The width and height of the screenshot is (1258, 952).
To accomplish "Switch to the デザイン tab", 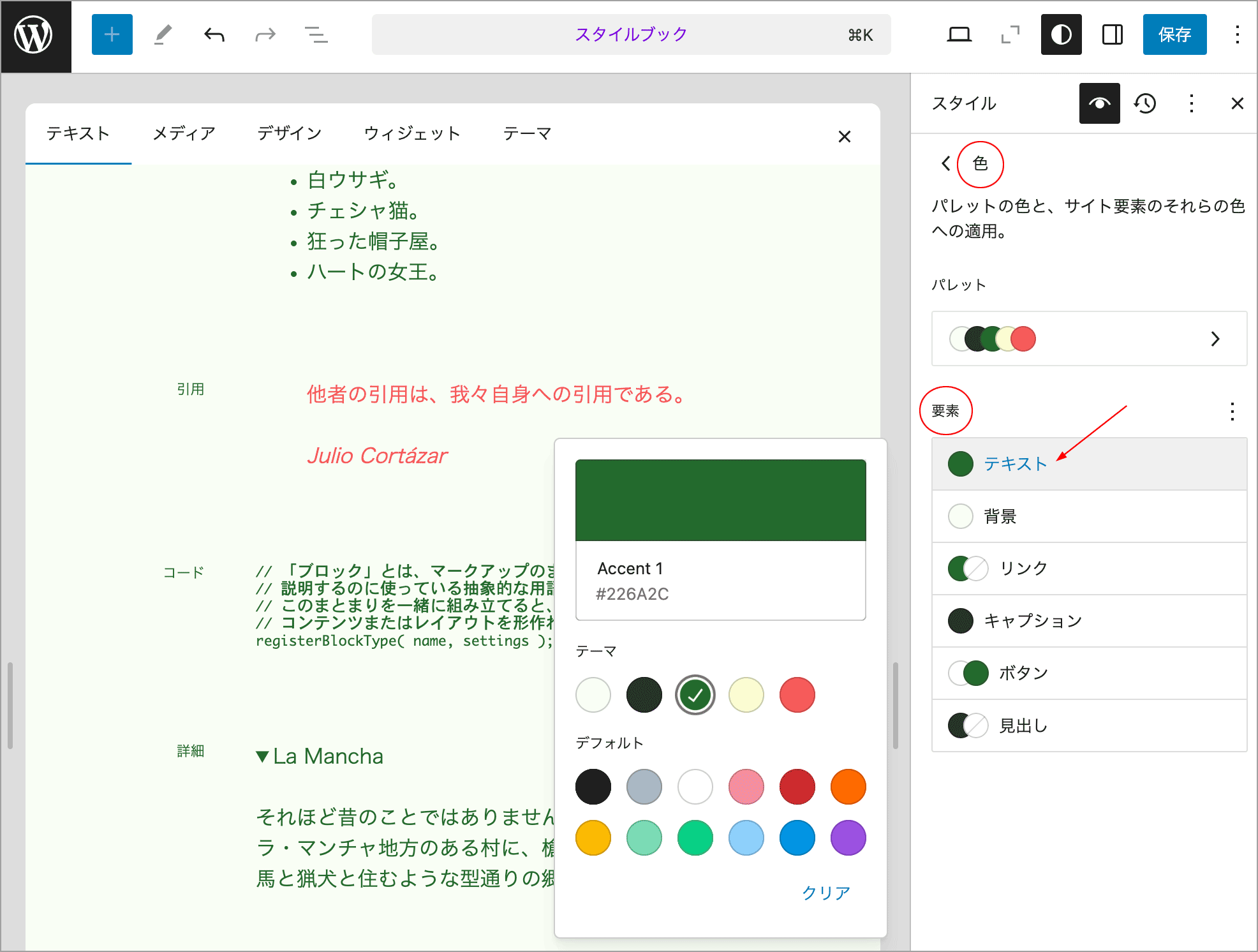I will click(x=289, y=133).
